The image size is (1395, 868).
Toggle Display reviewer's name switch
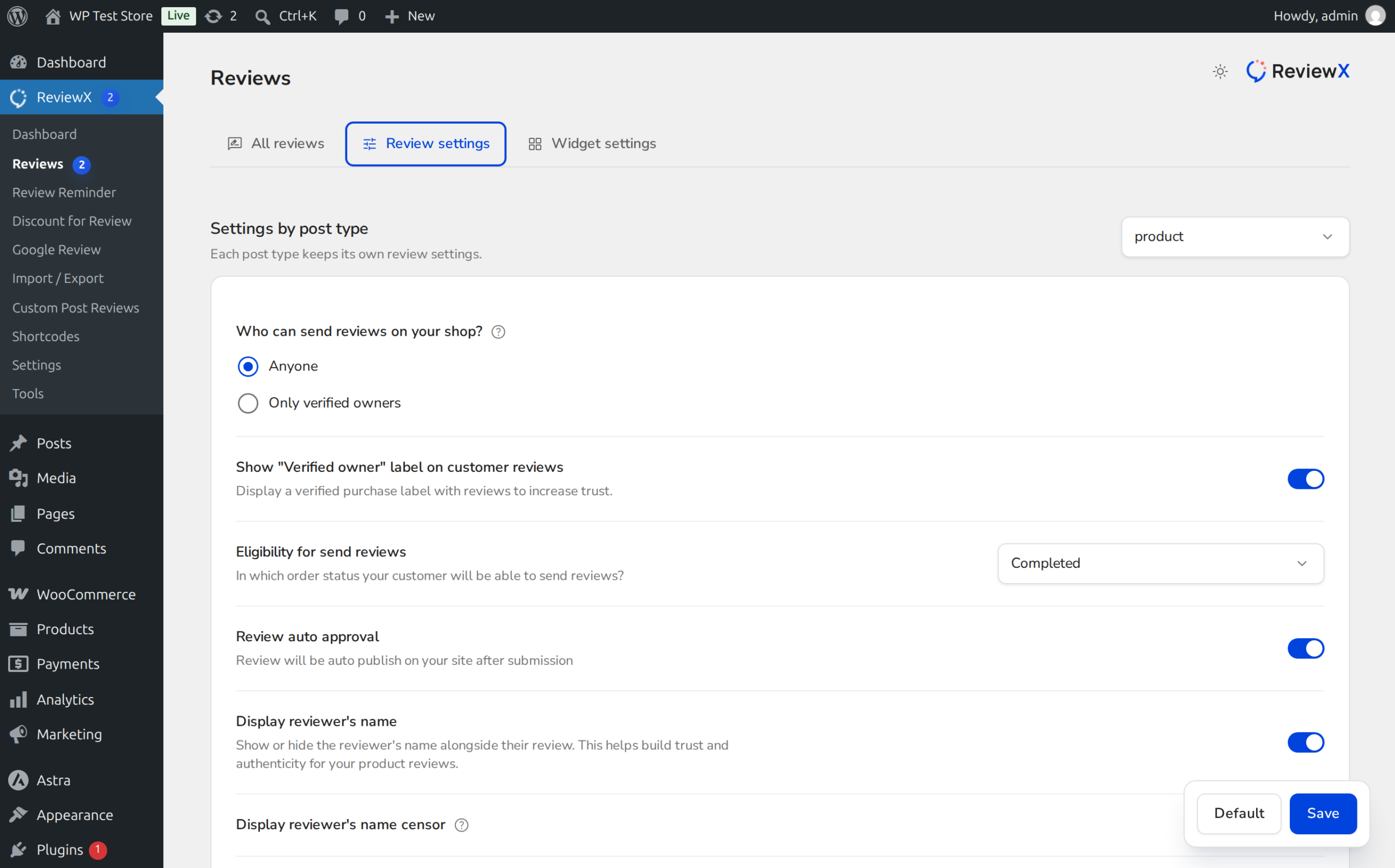pyautogui.click(x=1306, y=742)
